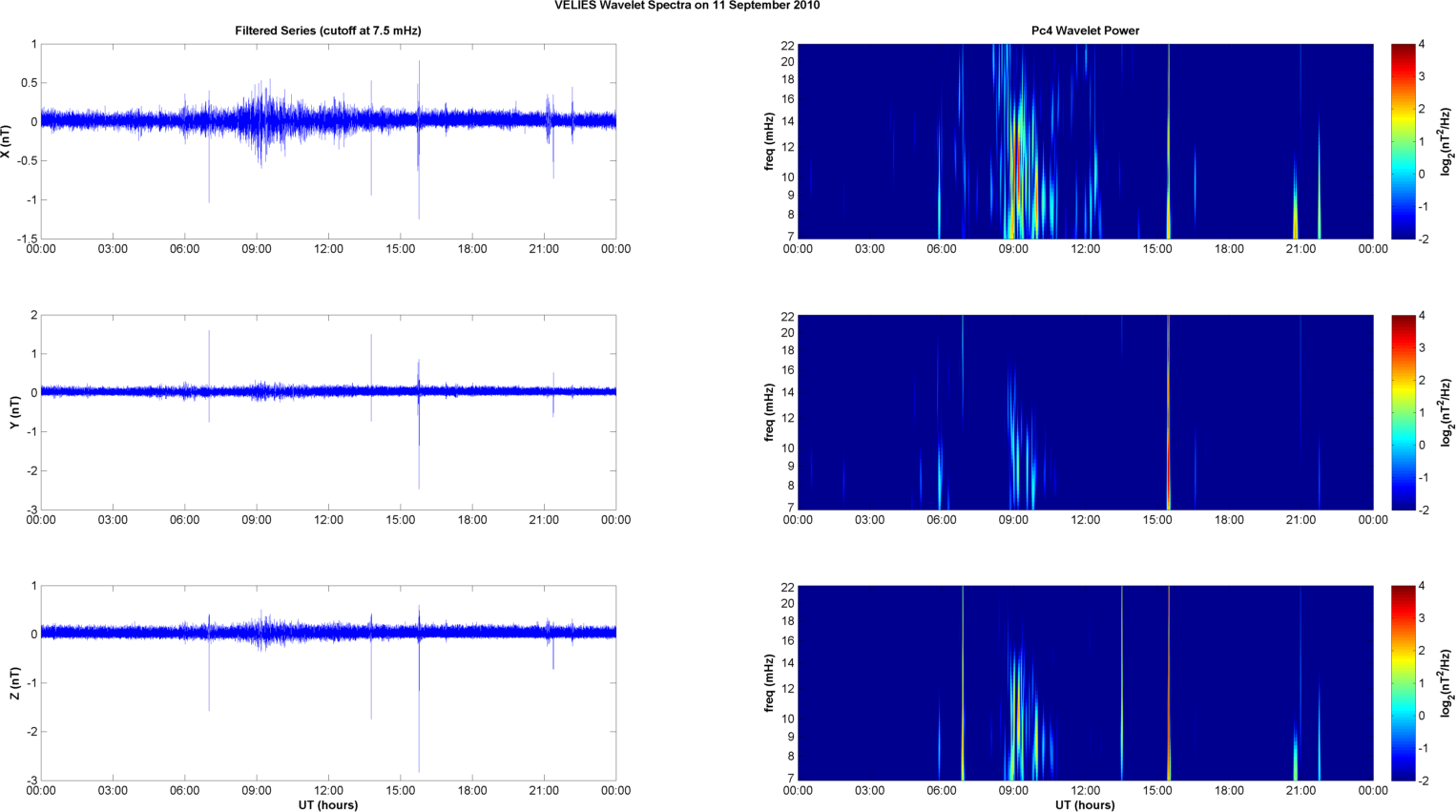This screenshot has width=1456, height=812.
Task: Click the top wavelet plot's colorbar
Action: click(1403, 141)
